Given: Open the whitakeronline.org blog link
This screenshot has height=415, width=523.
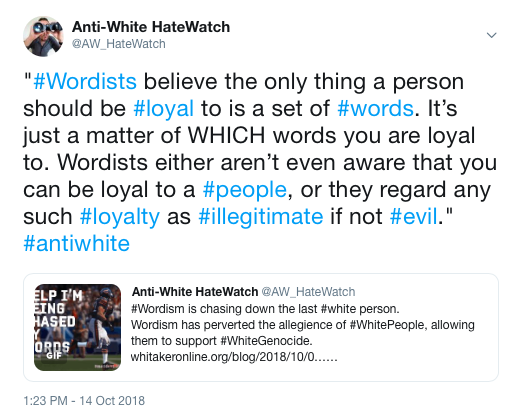Looking at the screenshot, I should [x=234, y=357].
